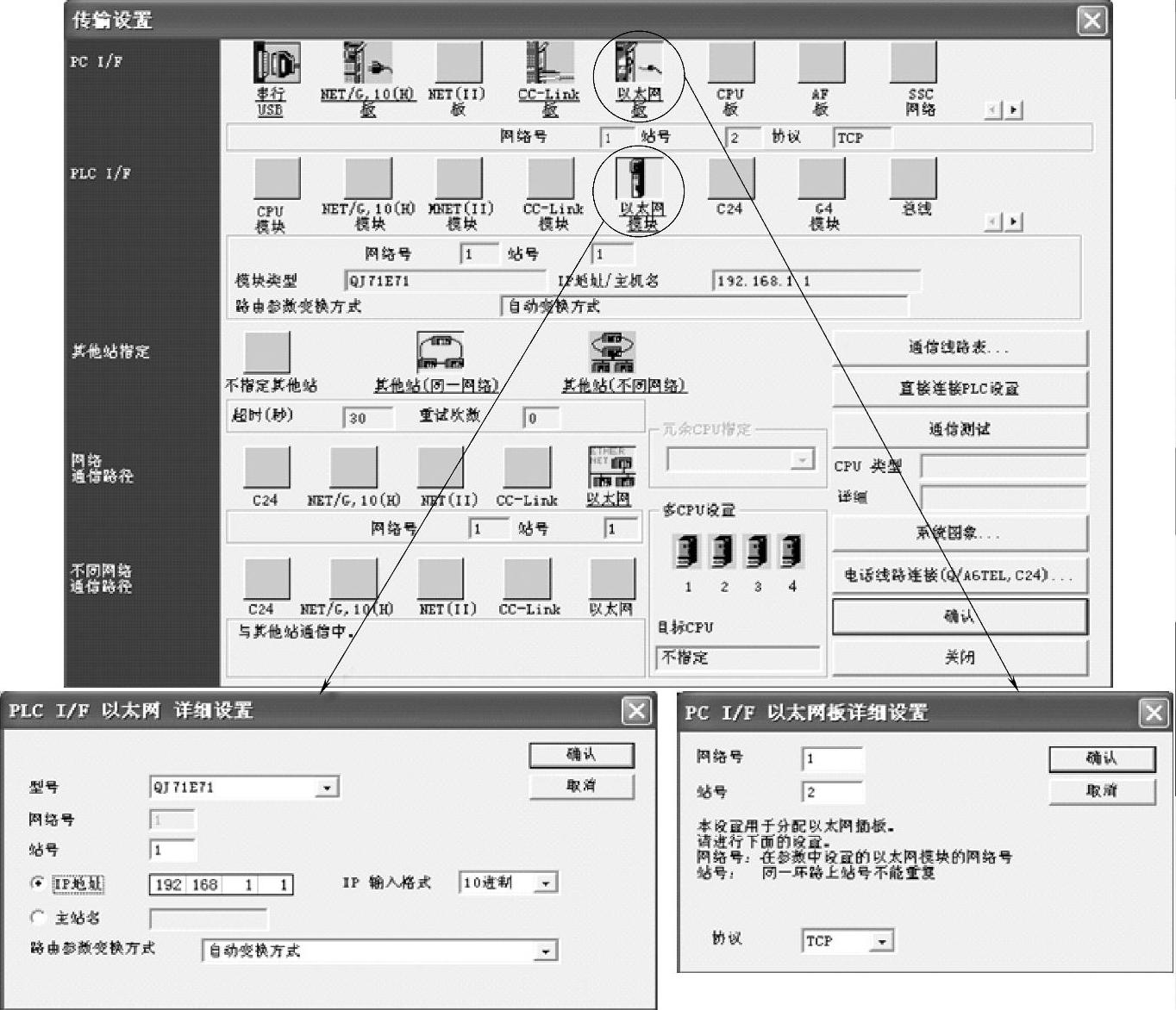Pick NET(II) in the 网络通信路径 row

[441, 467]
